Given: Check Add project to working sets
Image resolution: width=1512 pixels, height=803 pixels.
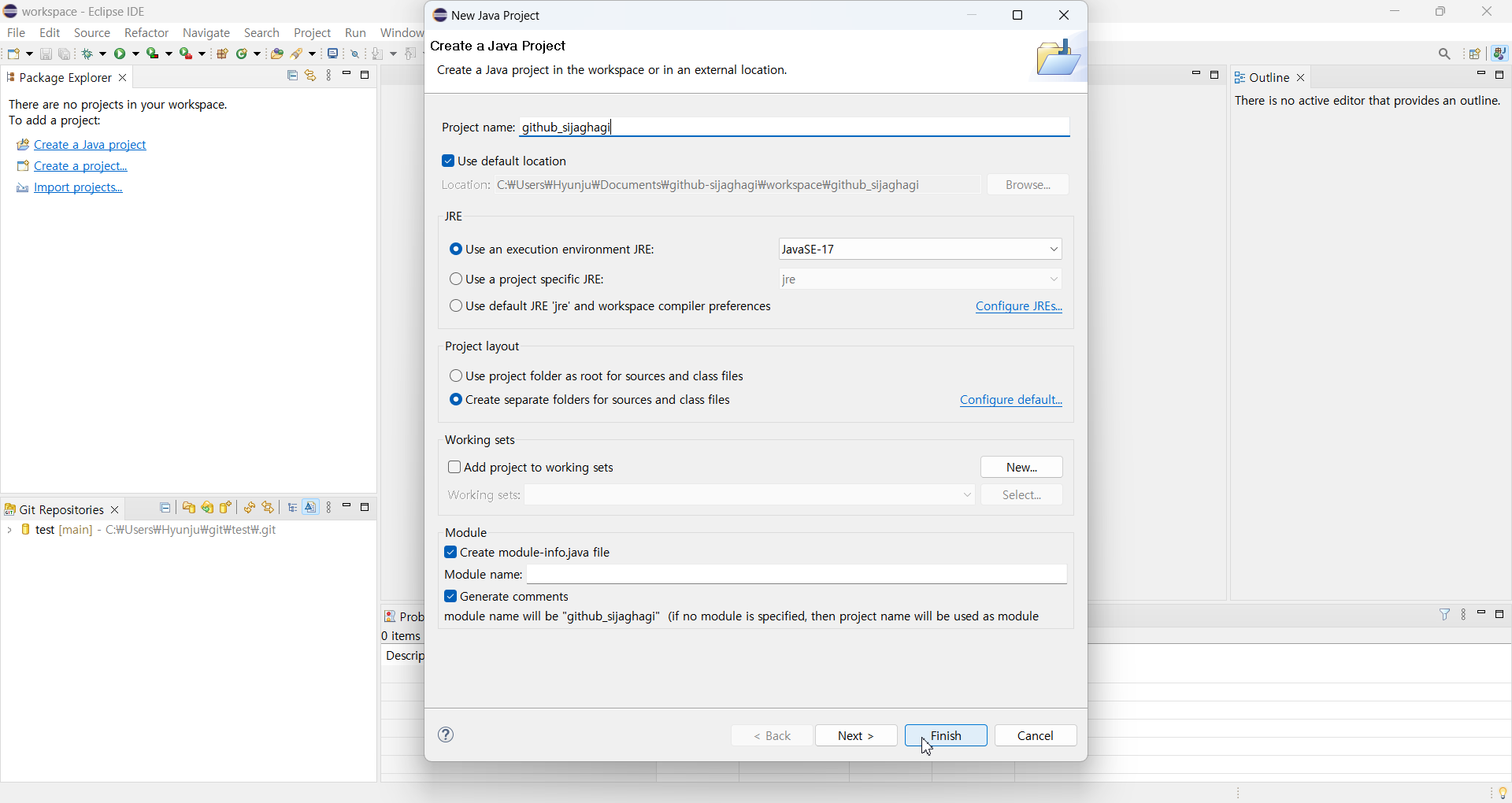Looking at the screenshot, I should tap(454, 468).
